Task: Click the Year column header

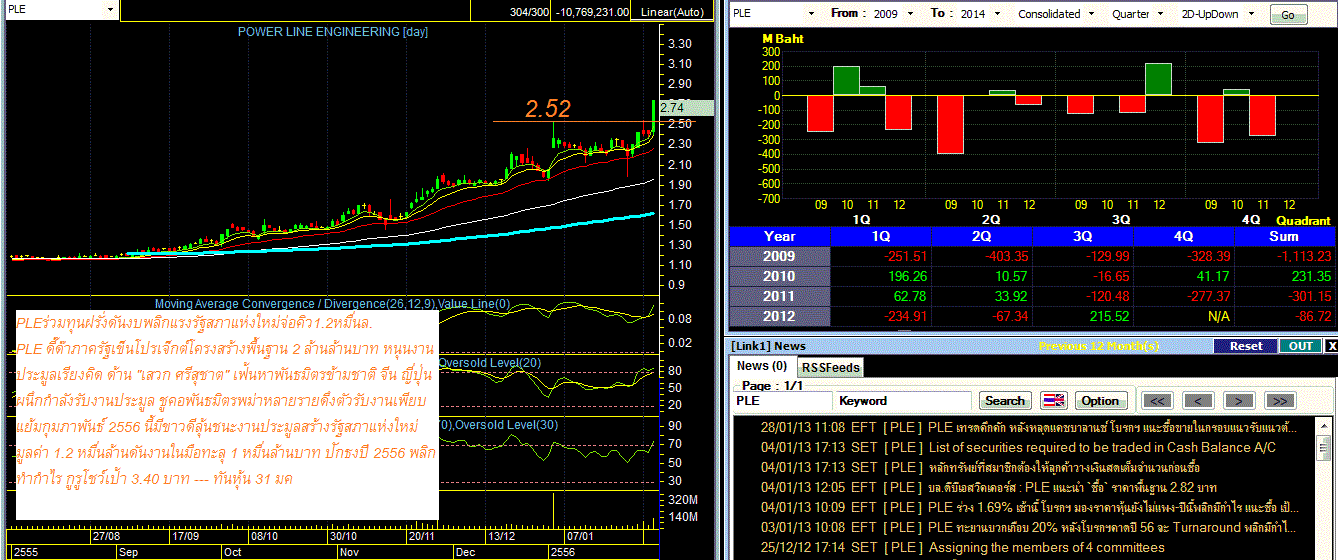Action: coord(780,236)
